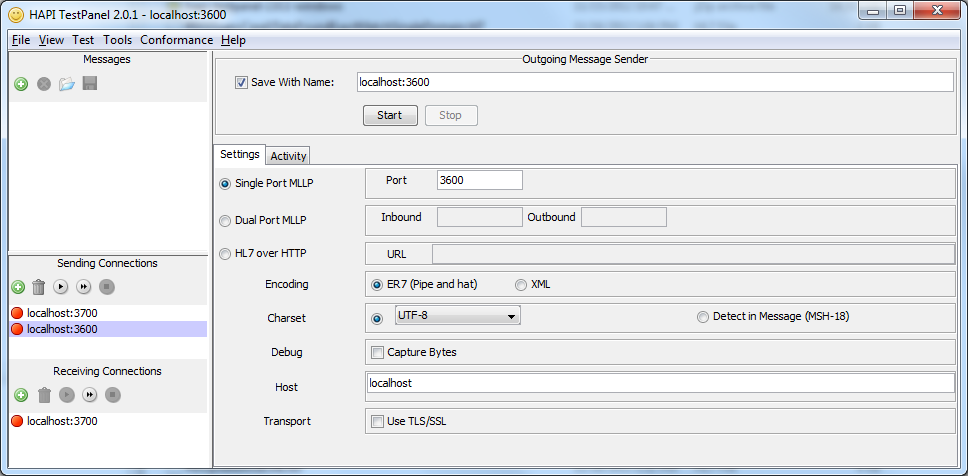Stop the selected sending connection

[106, 287]
